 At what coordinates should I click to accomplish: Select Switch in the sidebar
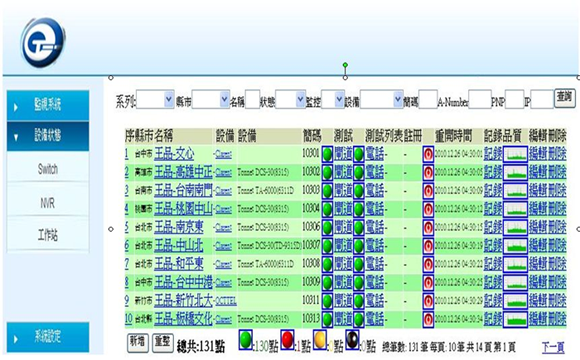click(48, 169)
